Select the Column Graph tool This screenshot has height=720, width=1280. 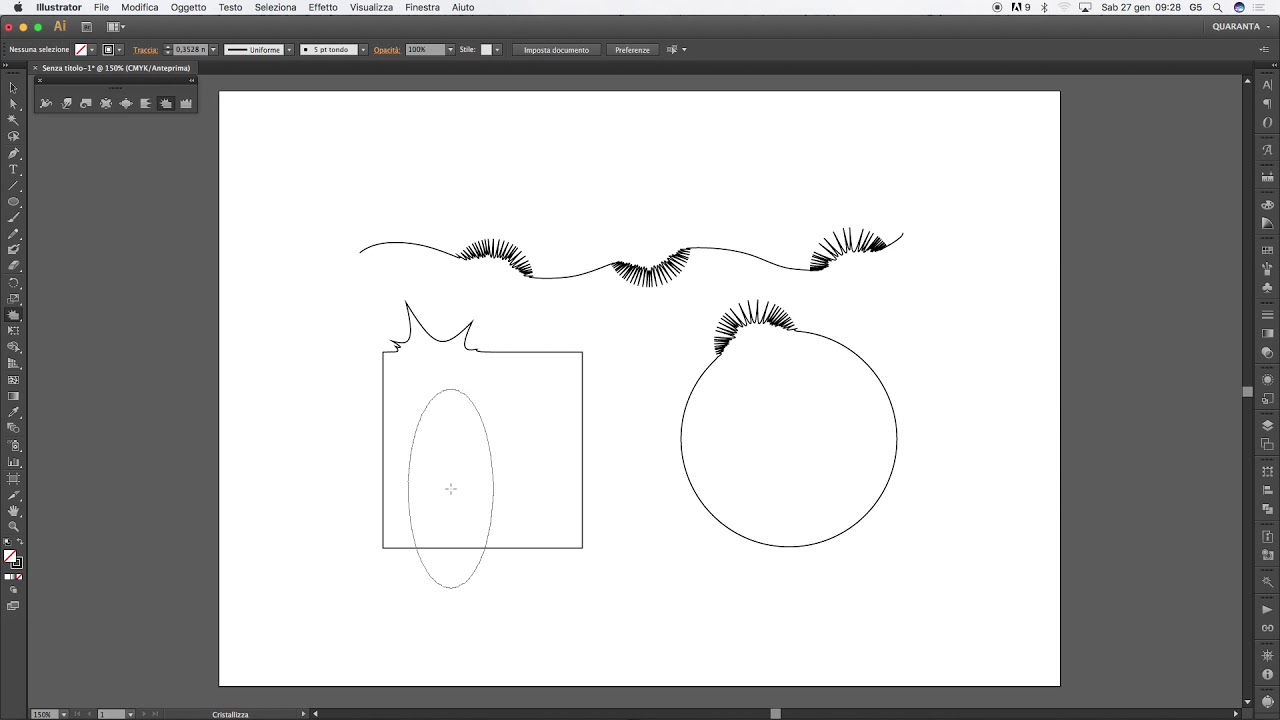[x=13, y=461]
